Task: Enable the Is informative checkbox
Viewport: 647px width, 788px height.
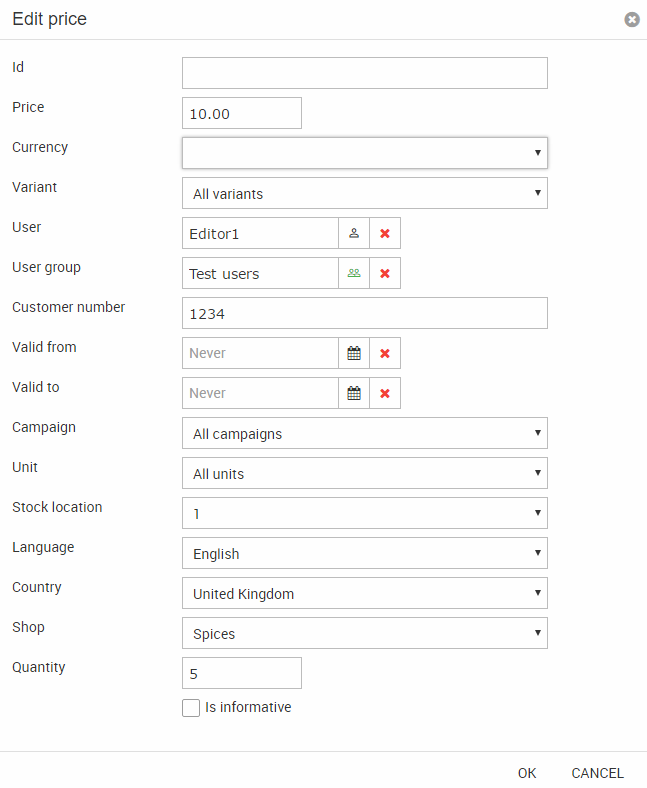Action: [191, 708]
